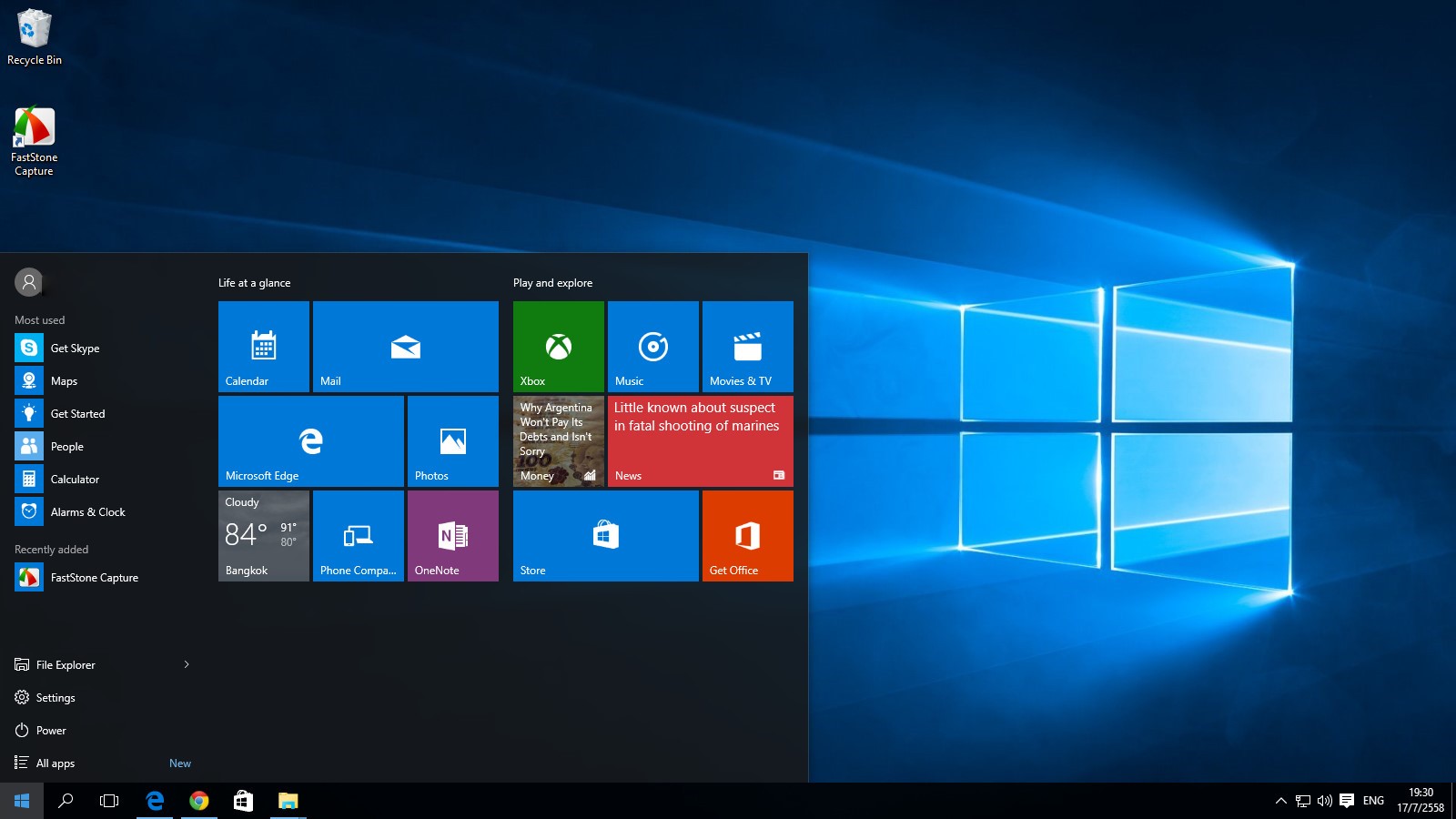The image size is (1456, 819).
Task: Open Get Started in Most used
Action: click(102, 413)
